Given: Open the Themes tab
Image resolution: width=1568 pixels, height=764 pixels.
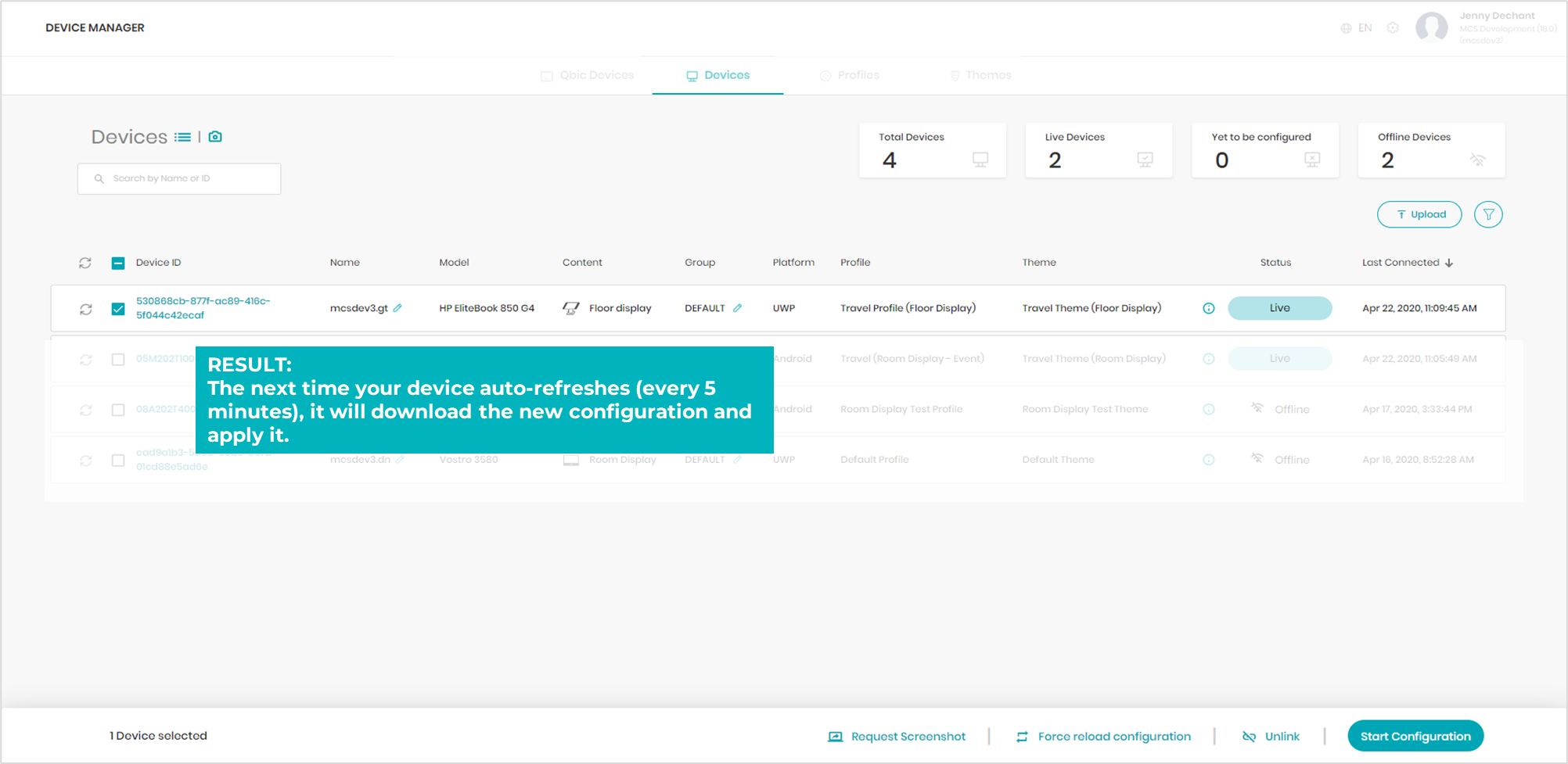Looking at the screenshot, I should pyautogui.click(x=980, y=75).
